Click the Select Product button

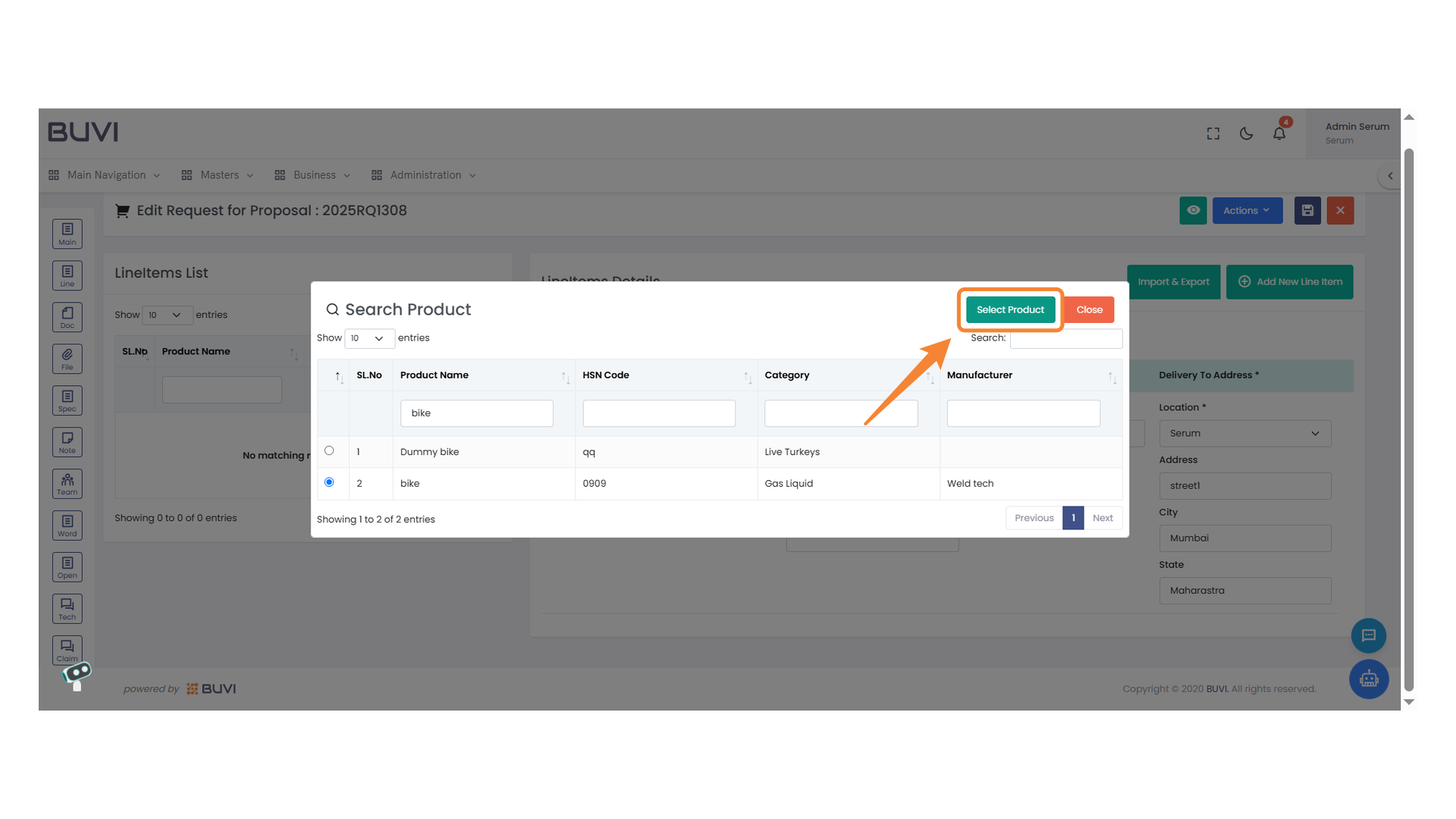tap(1009, 309)
